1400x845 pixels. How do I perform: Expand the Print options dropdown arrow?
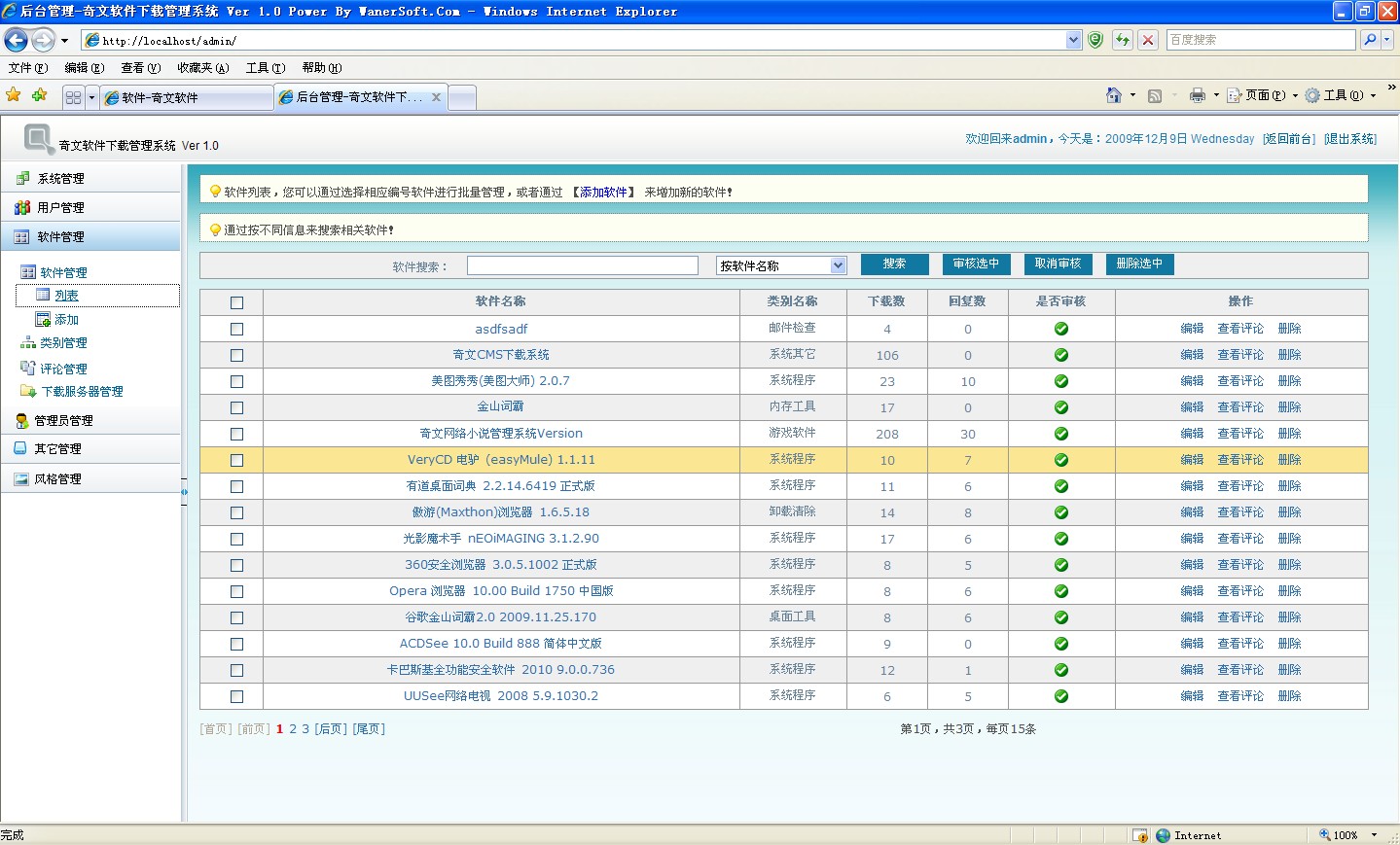(x=1216, y=95)
